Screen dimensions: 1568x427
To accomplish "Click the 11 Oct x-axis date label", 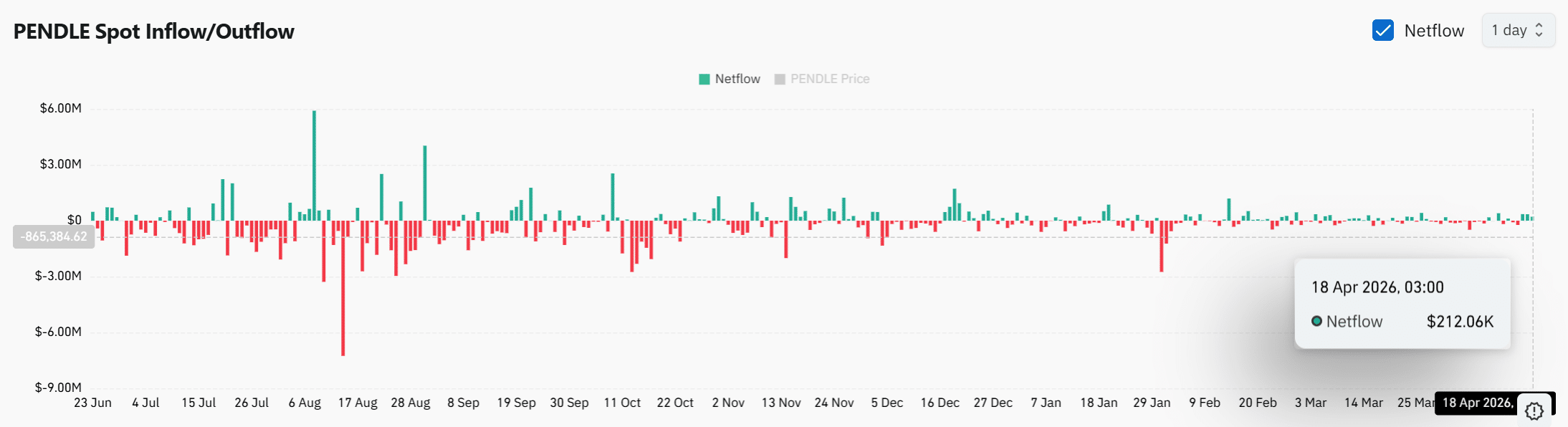I will coord(622,403).
